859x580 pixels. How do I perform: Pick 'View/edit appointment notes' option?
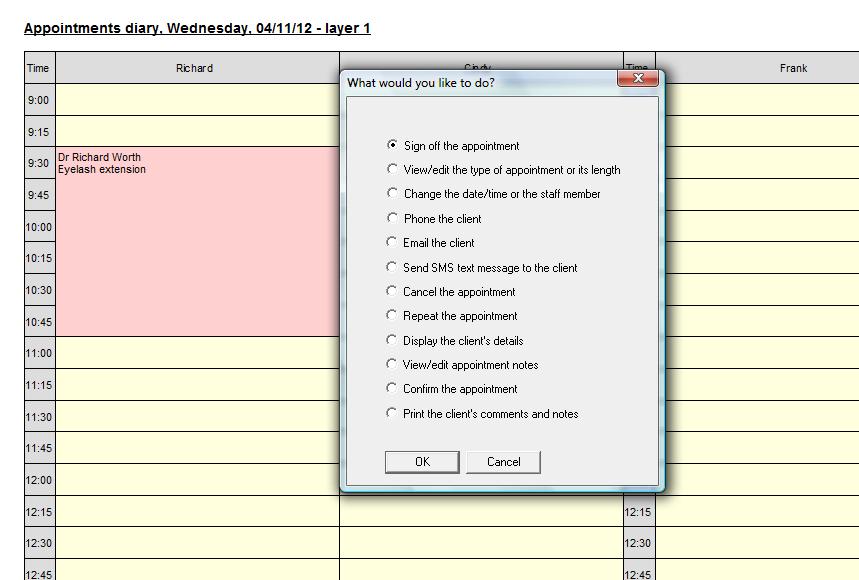tap(392, 364)
